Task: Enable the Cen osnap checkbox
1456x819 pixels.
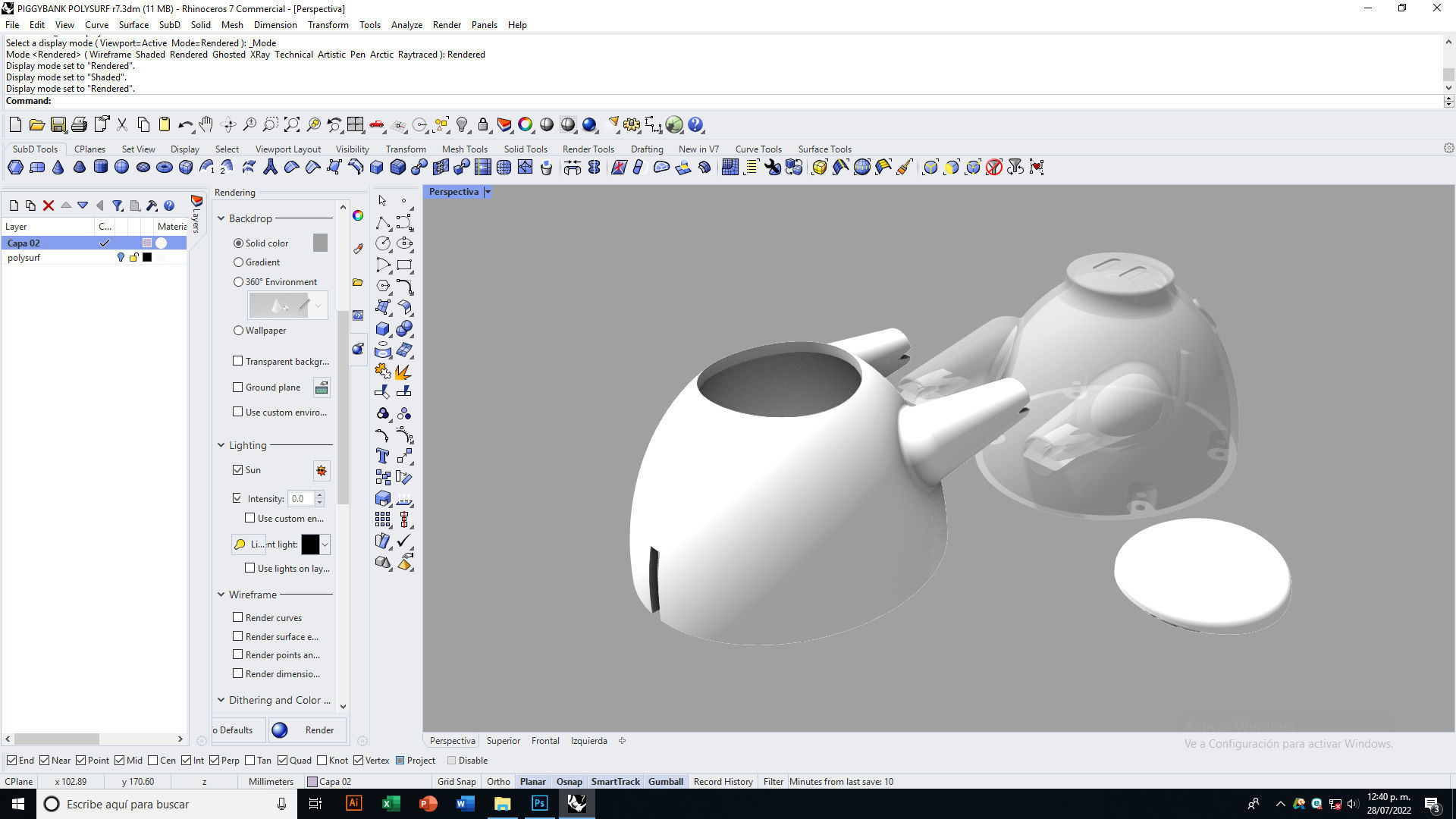Action: (153, 761)
